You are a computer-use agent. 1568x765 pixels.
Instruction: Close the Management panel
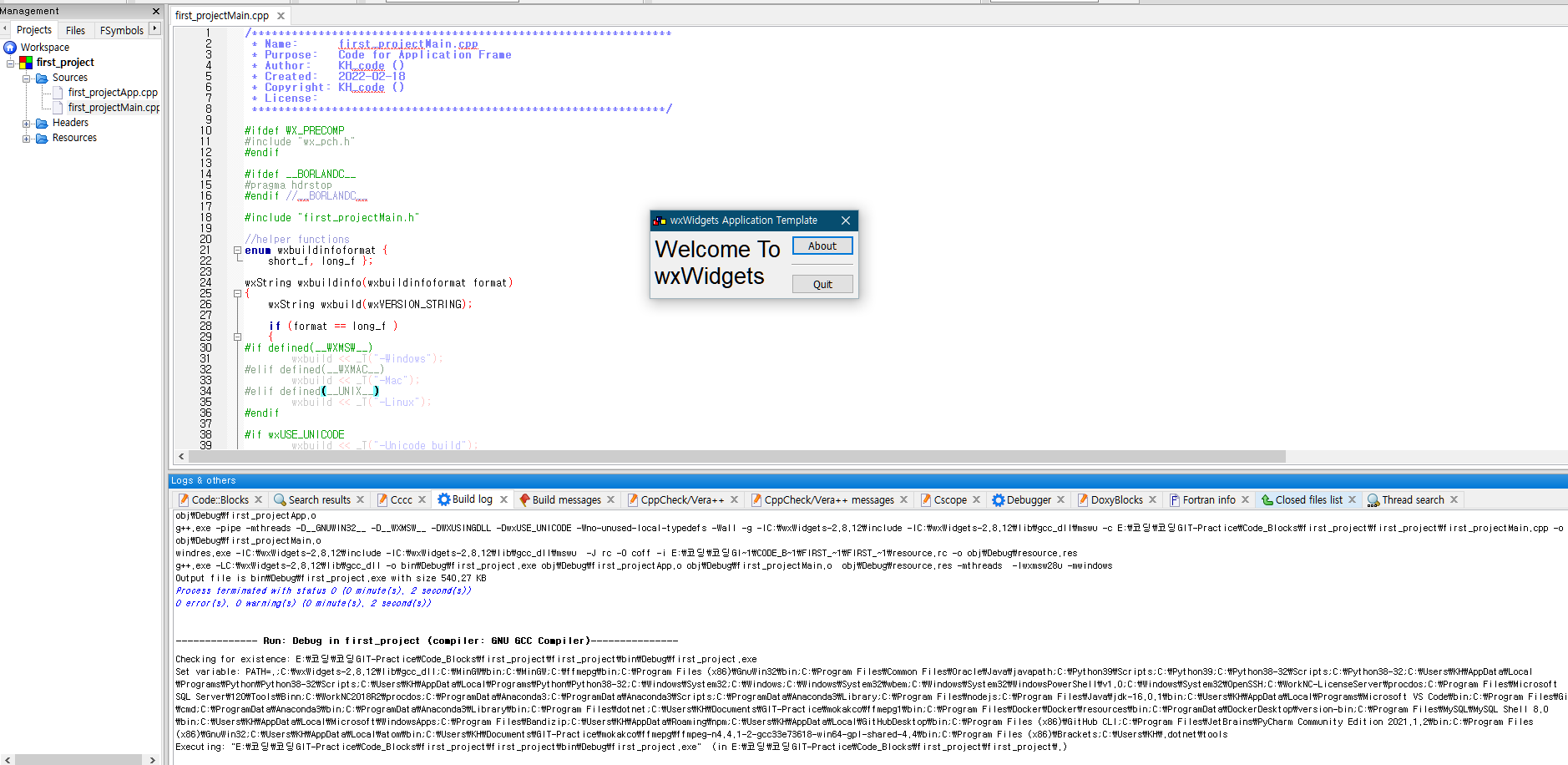point(156,11)
